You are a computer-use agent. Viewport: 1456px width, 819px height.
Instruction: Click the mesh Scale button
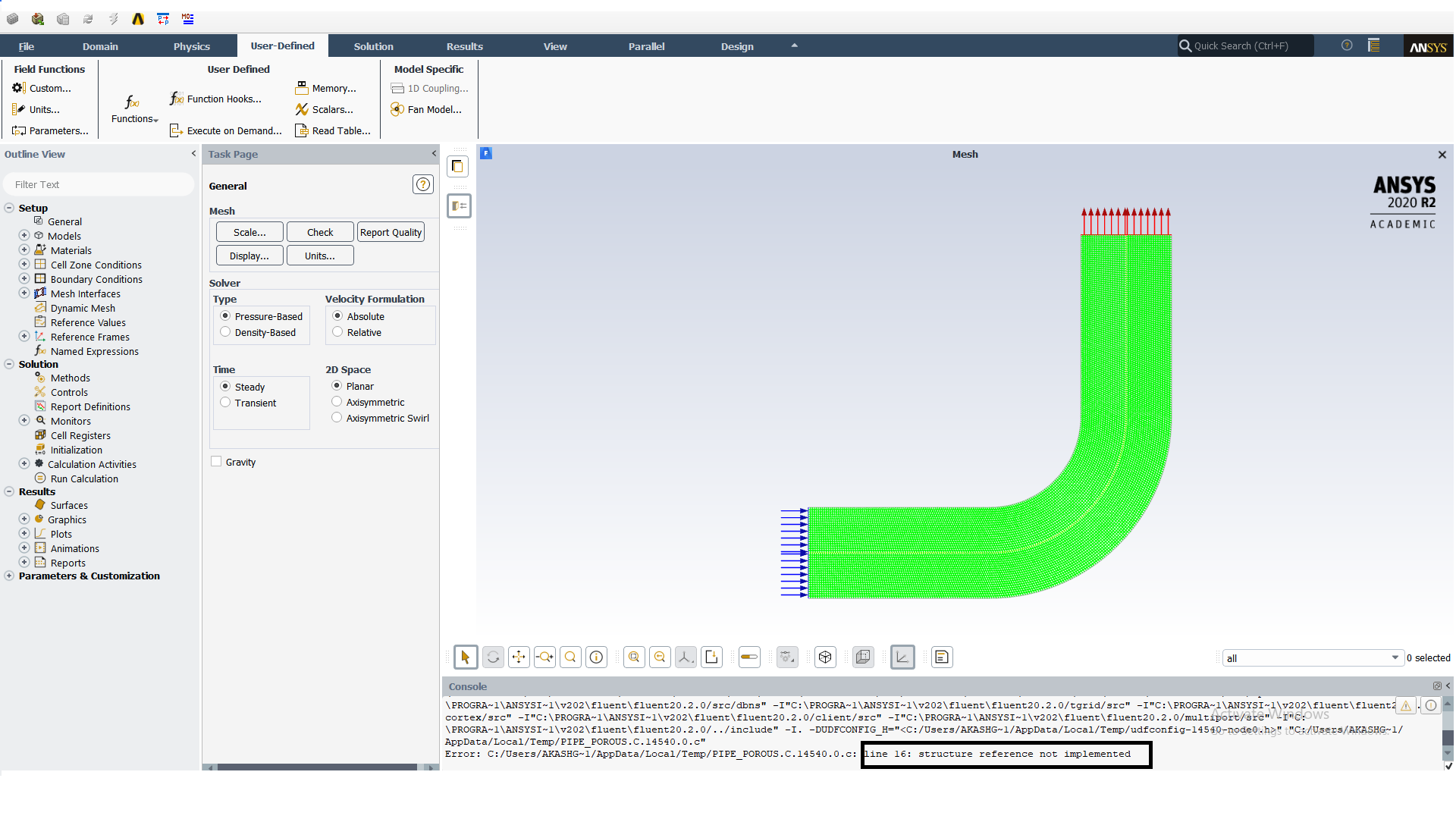coord(249,232)
